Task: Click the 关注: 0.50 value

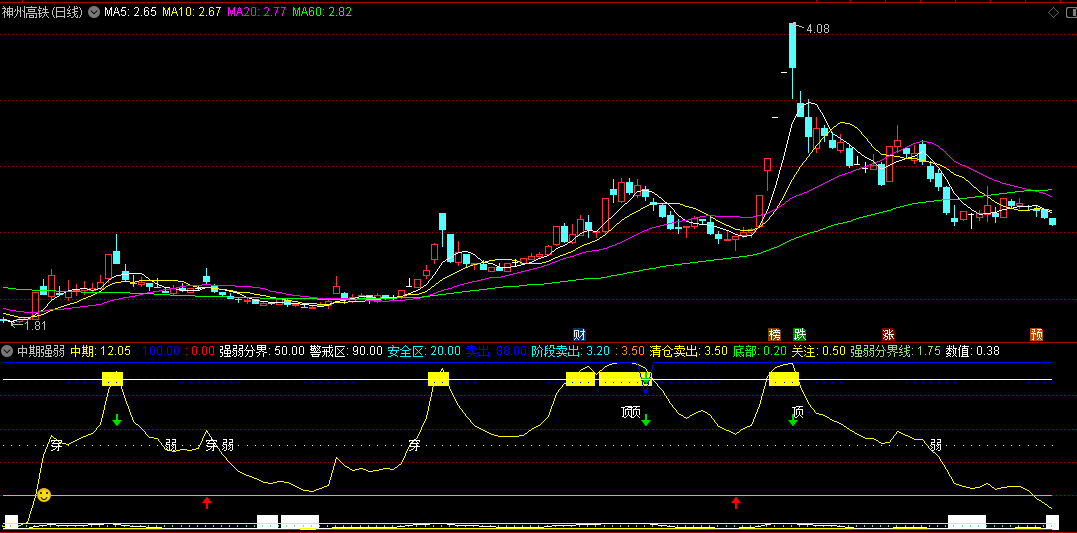Action: click(x=819, y=351)
